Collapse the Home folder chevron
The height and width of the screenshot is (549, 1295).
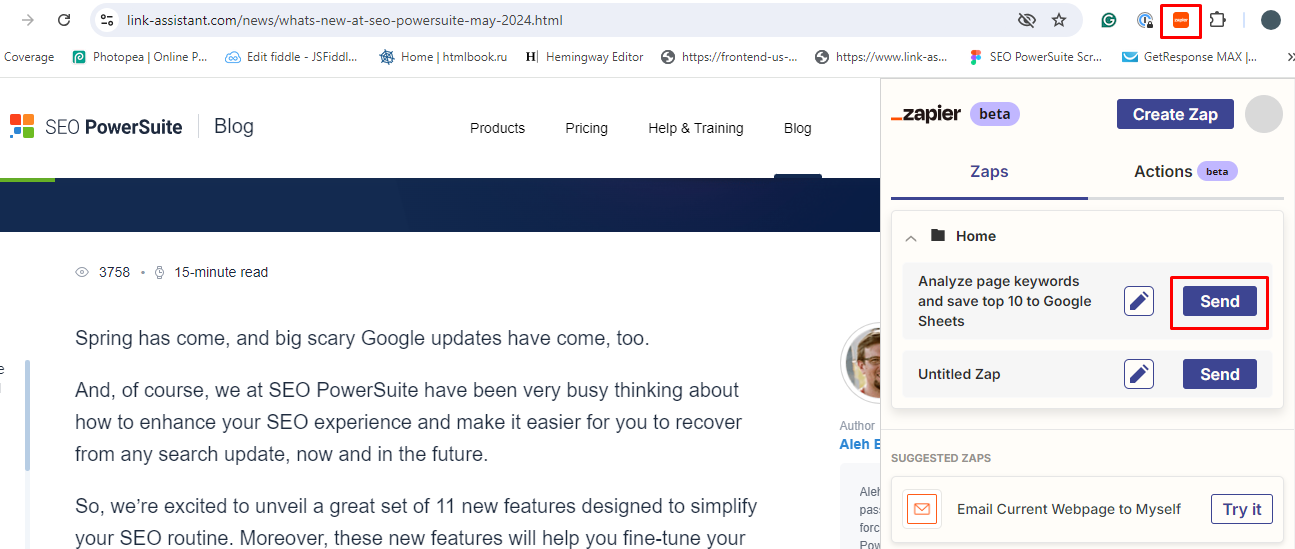(911, 237)
